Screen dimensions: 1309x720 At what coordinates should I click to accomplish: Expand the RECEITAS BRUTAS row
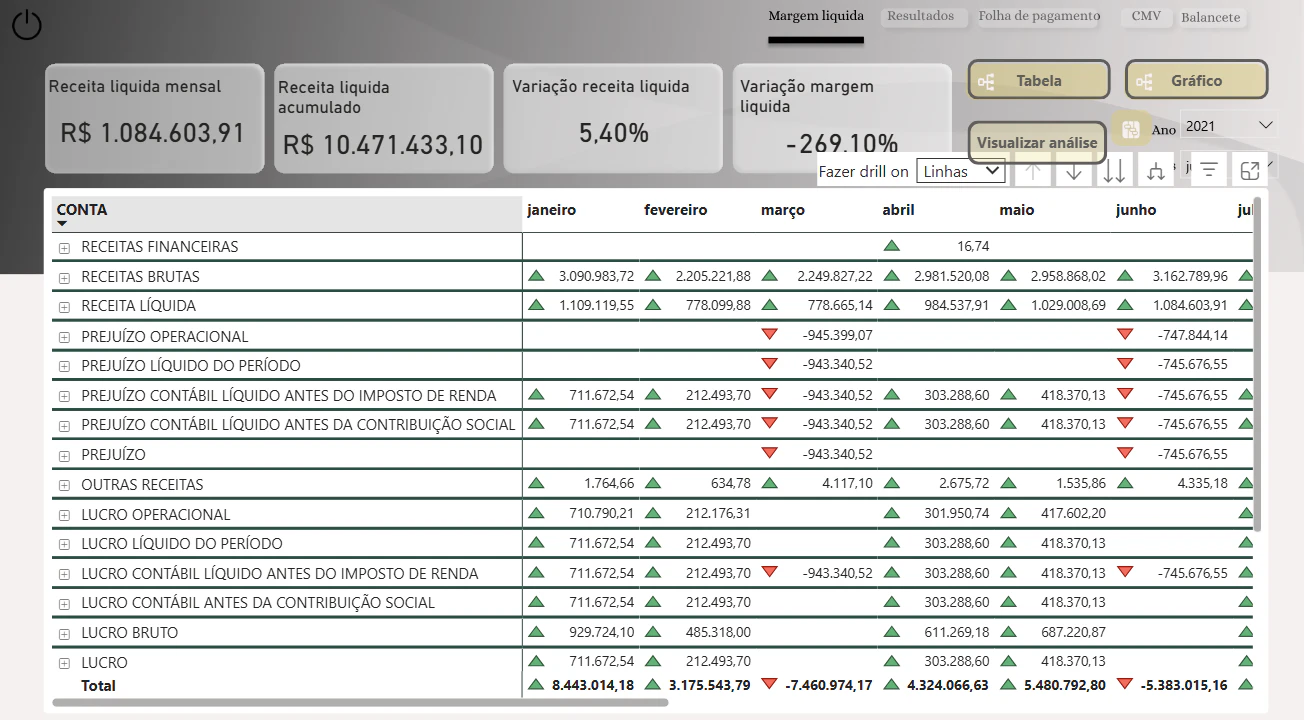(x=64, y=277)
